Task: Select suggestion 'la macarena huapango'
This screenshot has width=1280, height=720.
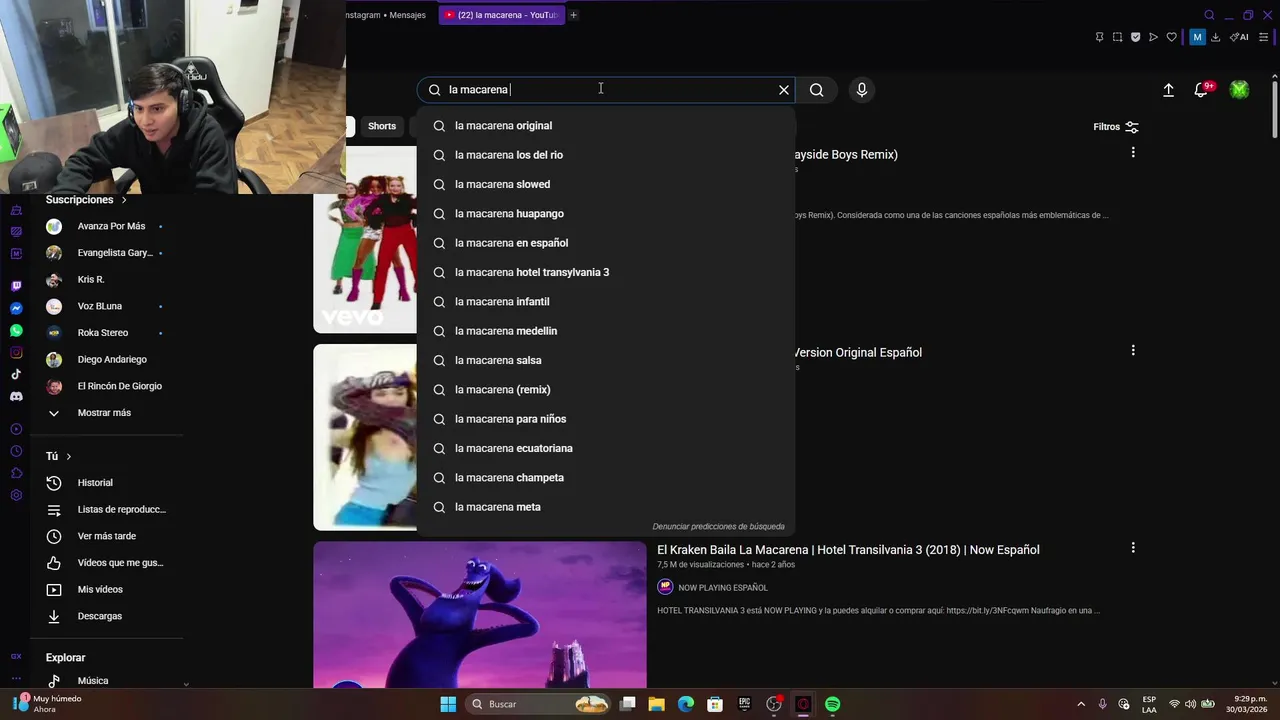Action: pyautogui.click(x=606, y=214)
